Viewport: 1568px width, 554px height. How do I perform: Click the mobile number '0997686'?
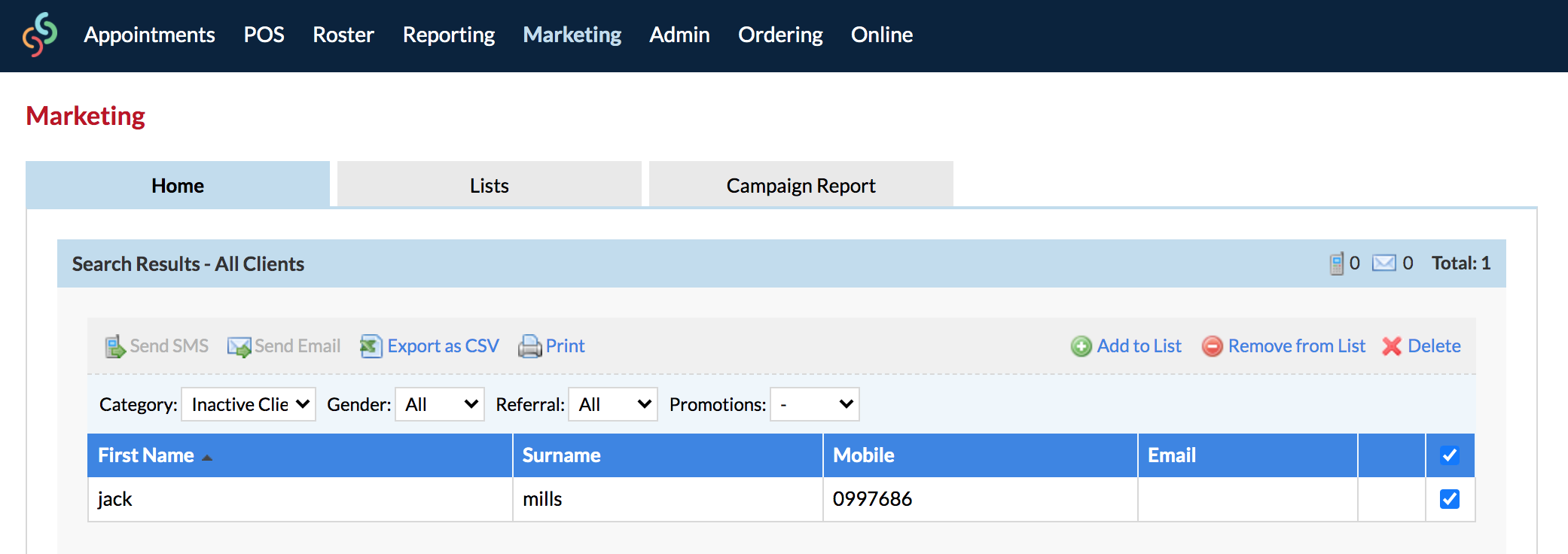872,499
